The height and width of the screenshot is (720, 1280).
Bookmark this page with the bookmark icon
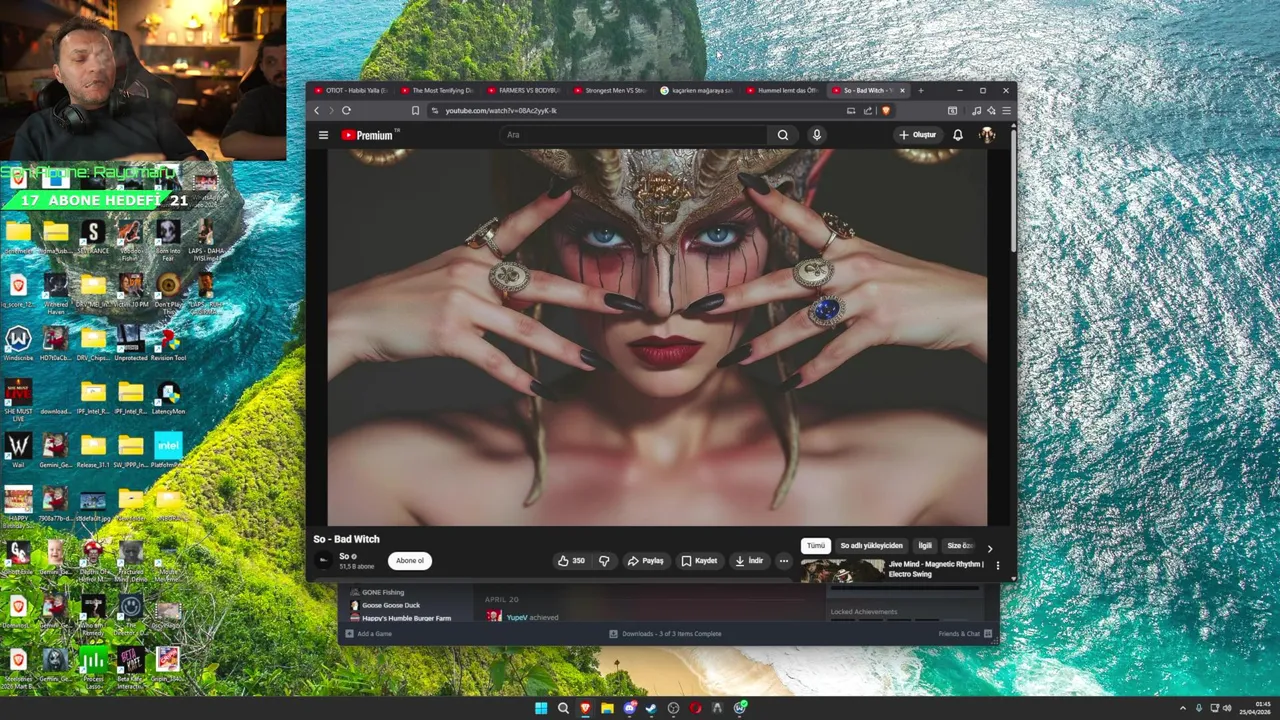pos(415,110)
